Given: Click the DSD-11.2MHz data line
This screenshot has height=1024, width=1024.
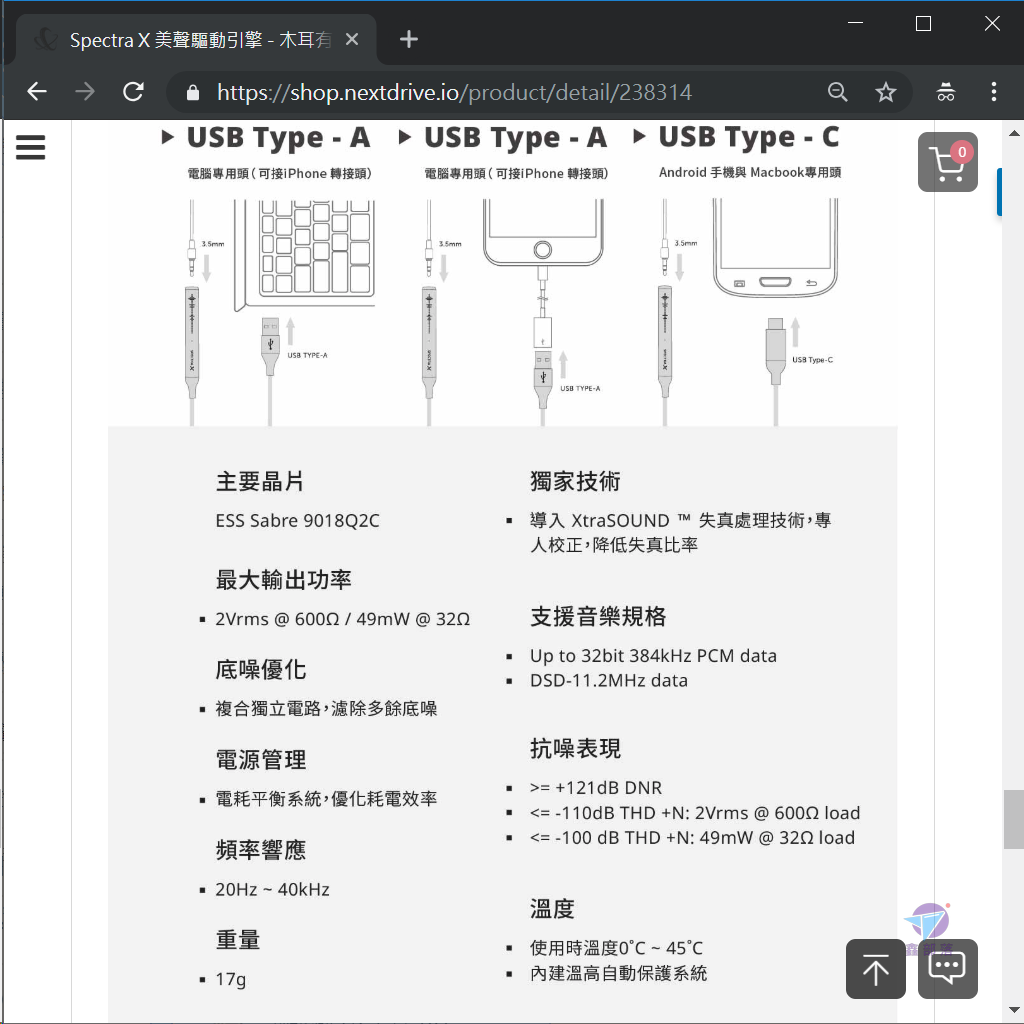Looking at the screenshot, I should coord(609,680).
